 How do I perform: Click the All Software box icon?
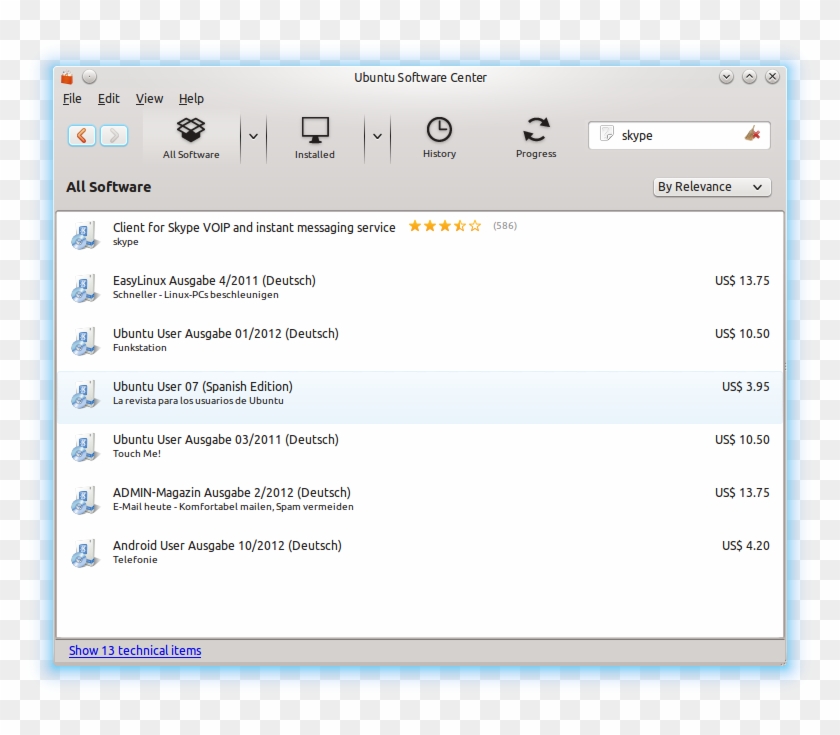[x=191, y=130]
